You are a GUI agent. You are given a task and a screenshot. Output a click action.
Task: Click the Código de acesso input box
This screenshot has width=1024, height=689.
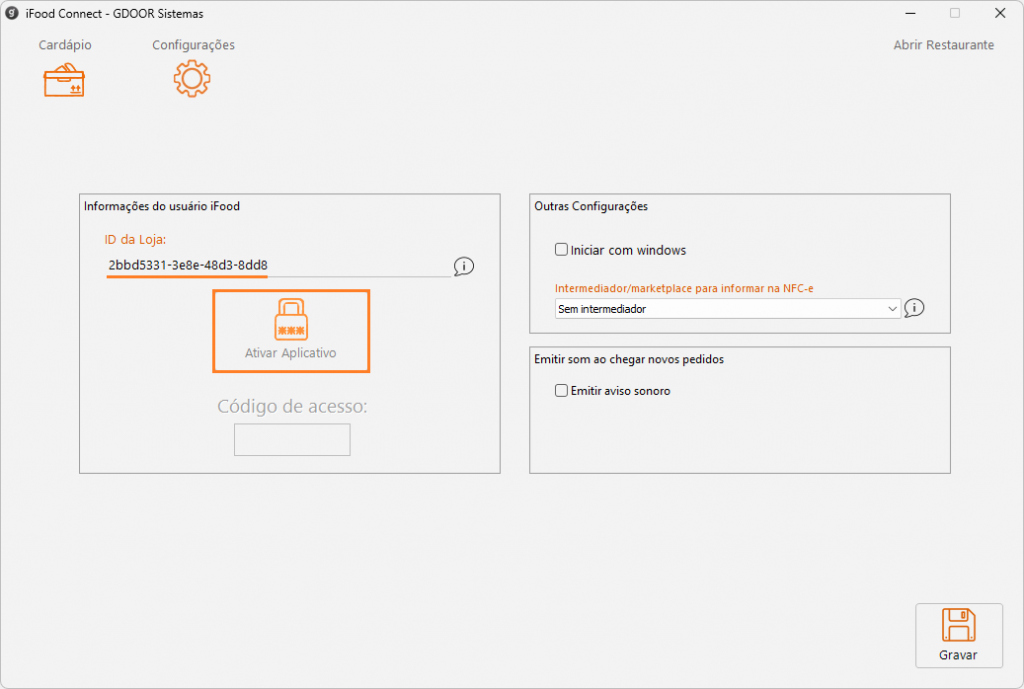point(292,440)
